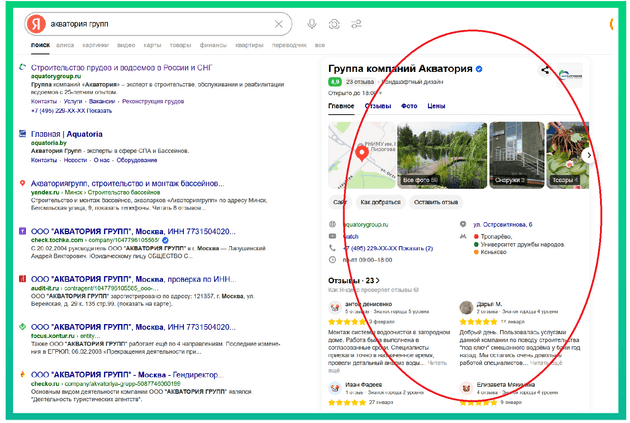Open the 'Реконструкция прудов' sitelink

point(153,101)
